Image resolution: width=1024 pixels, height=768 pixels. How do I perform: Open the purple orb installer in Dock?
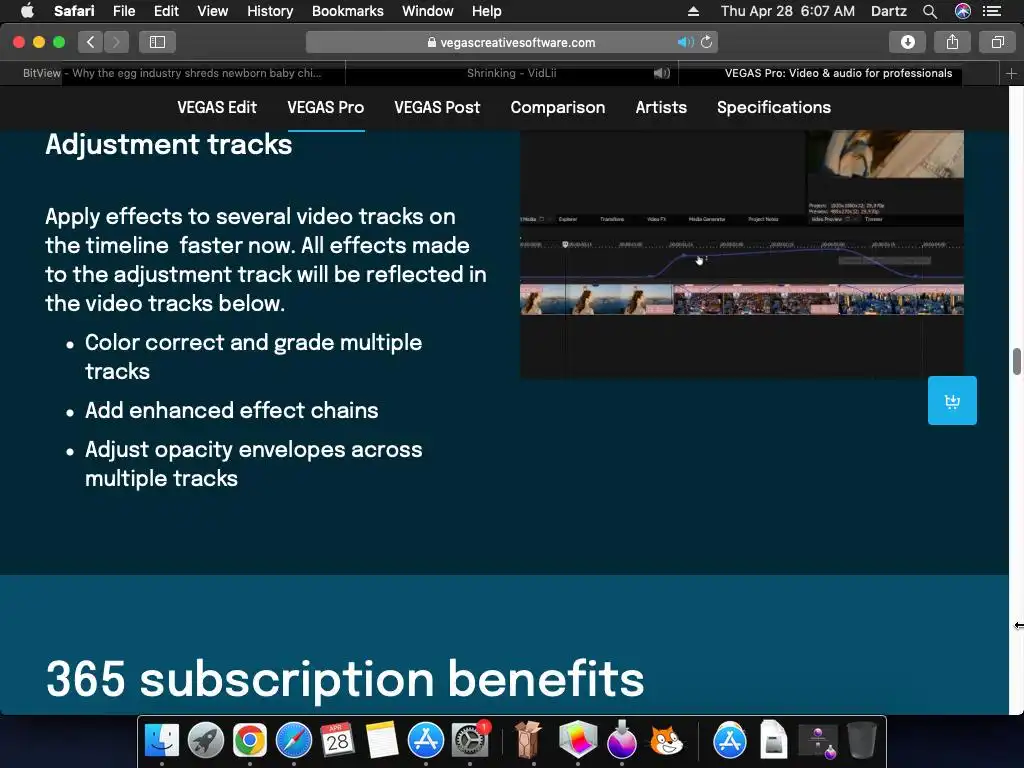coord(621,741)
